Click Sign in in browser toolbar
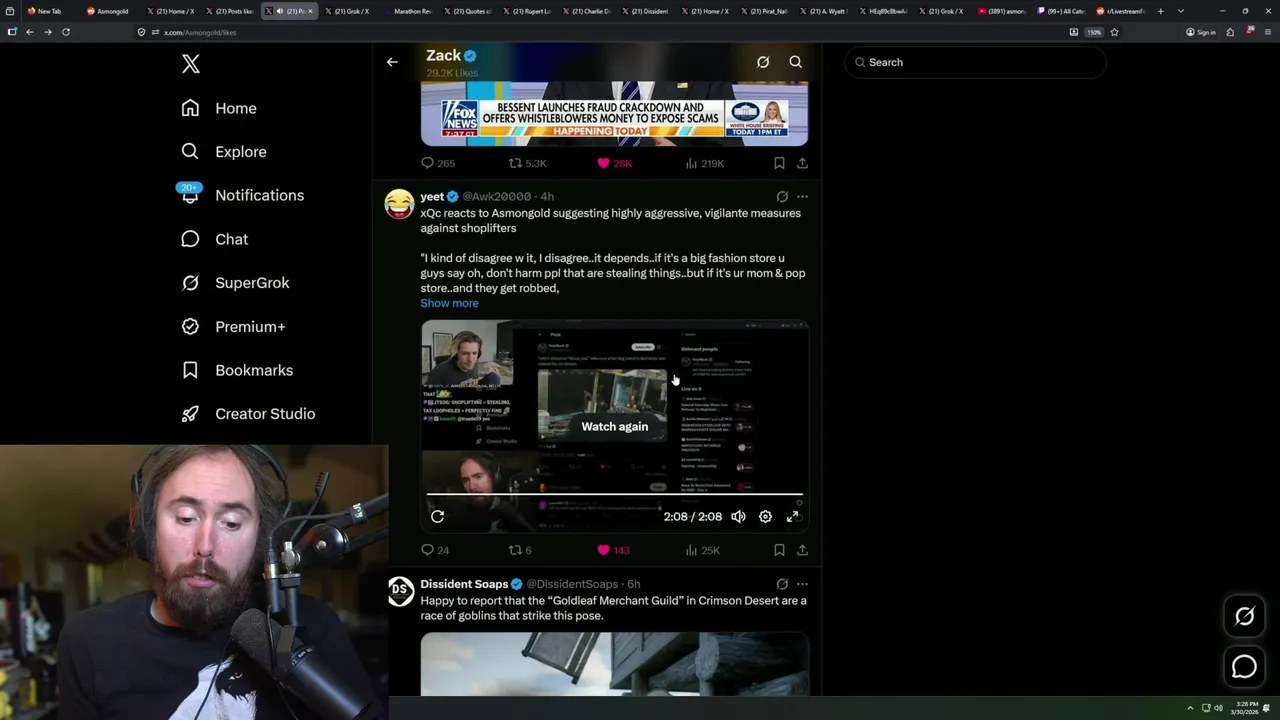Screen dimensions: 1280x720 coord(1201,32)
